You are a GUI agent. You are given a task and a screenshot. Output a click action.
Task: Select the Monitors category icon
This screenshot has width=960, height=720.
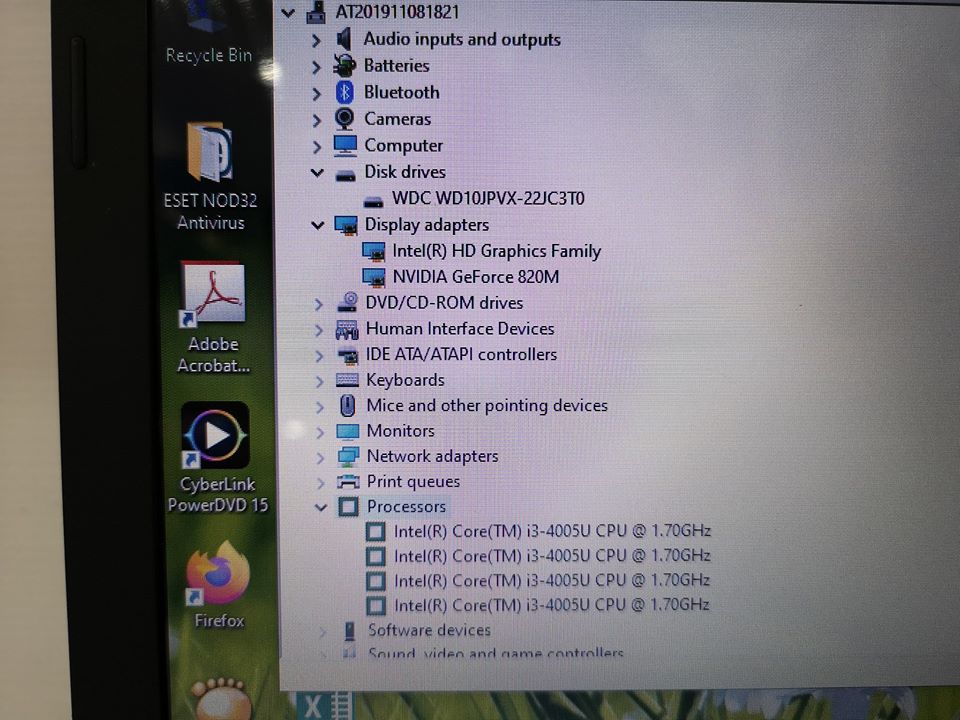click(x=348, y=431)
